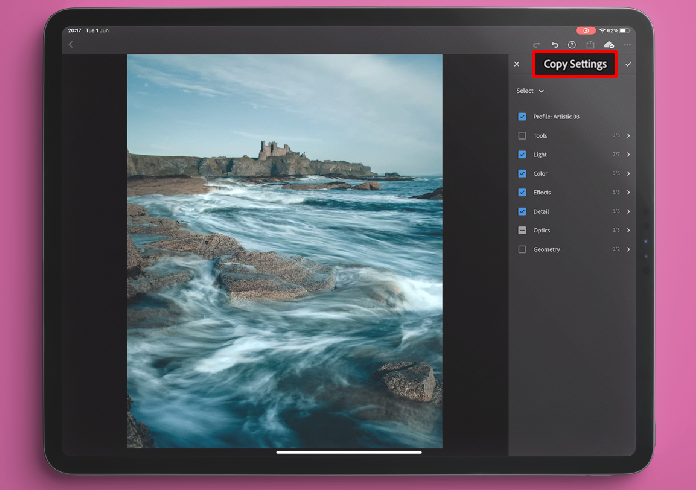Tap the back arrow in top-left
The width and height of the screenshot is (696, 490).
click(x=71, y=44)
